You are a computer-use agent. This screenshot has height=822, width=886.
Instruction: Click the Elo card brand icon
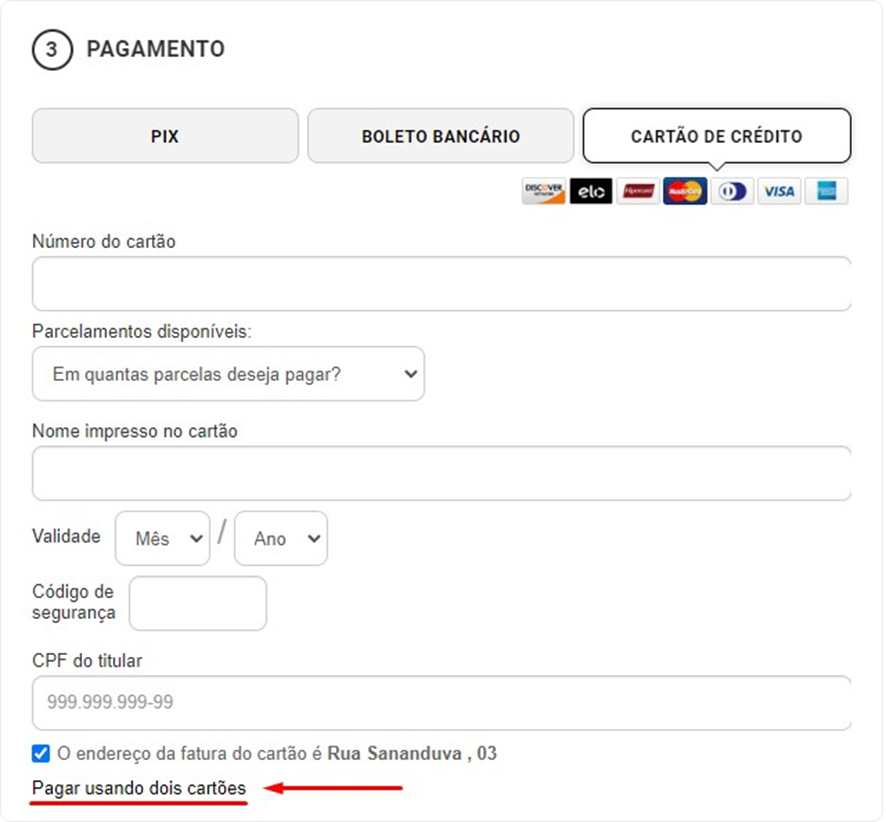591,191
